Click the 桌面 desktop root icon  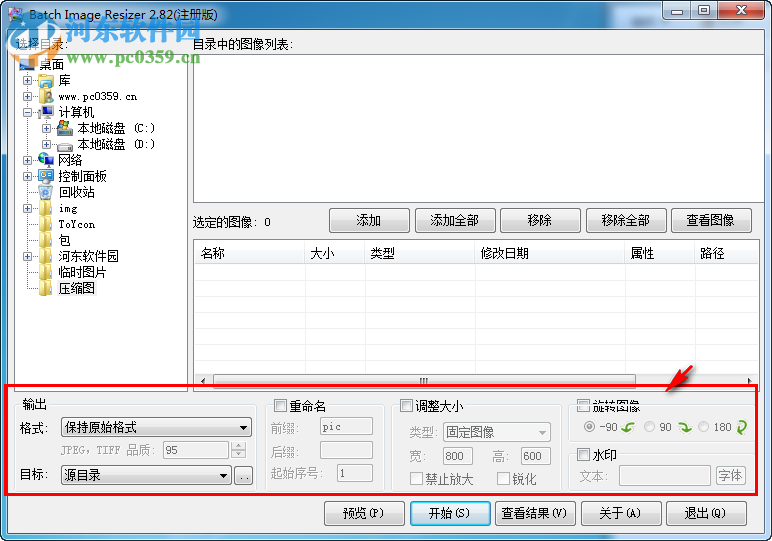pos(27,64)
